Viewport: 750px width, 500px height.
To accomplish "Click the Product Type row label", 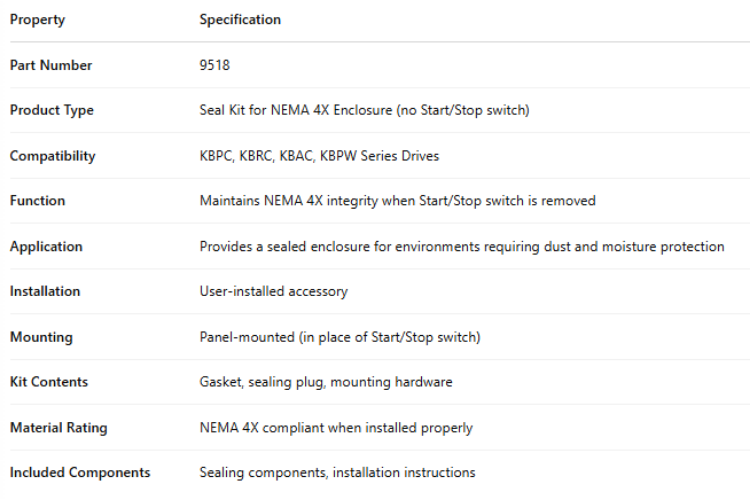I will 52,110.
